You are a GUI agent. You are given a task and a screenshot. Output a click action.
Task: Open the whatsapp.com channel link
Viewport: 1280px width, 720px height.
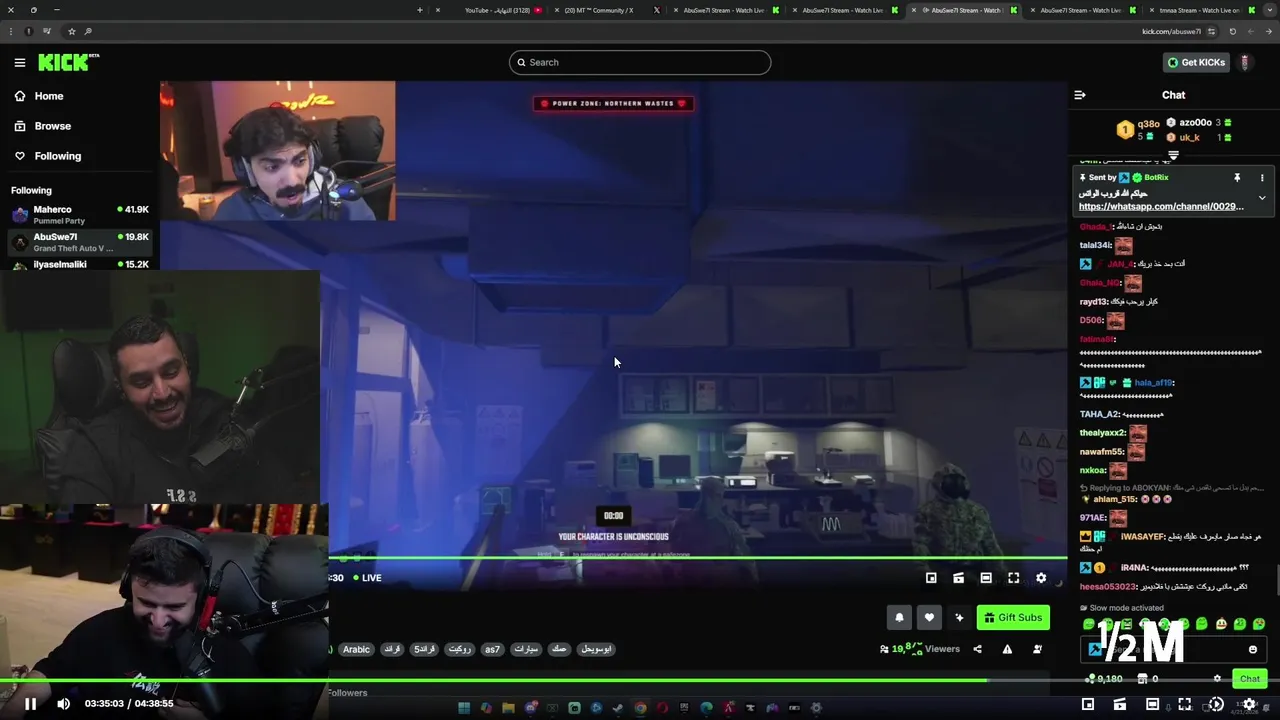[x=1161, y=206]
